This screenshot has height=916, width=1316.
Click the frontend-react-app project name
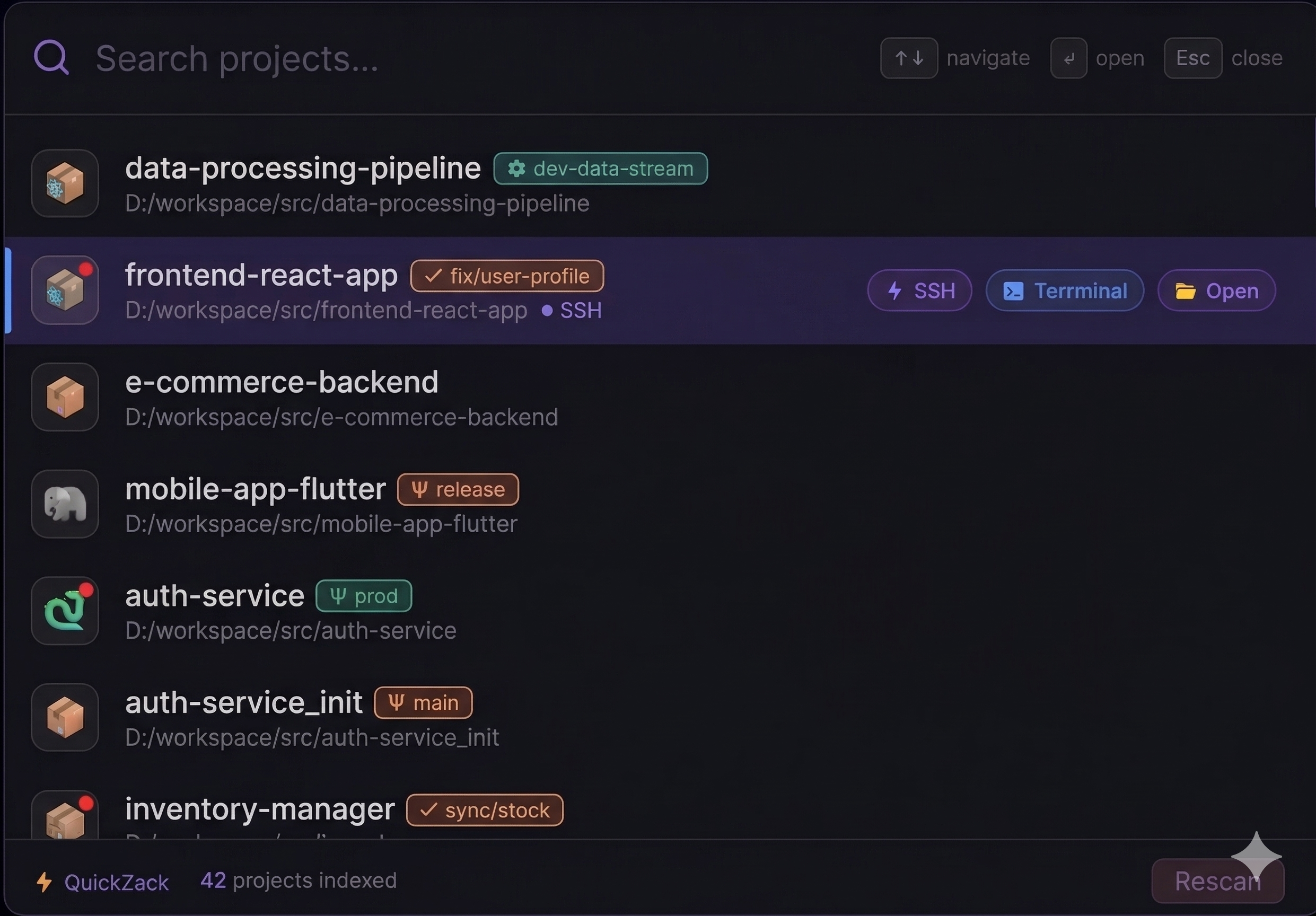[x=261, y=275]
